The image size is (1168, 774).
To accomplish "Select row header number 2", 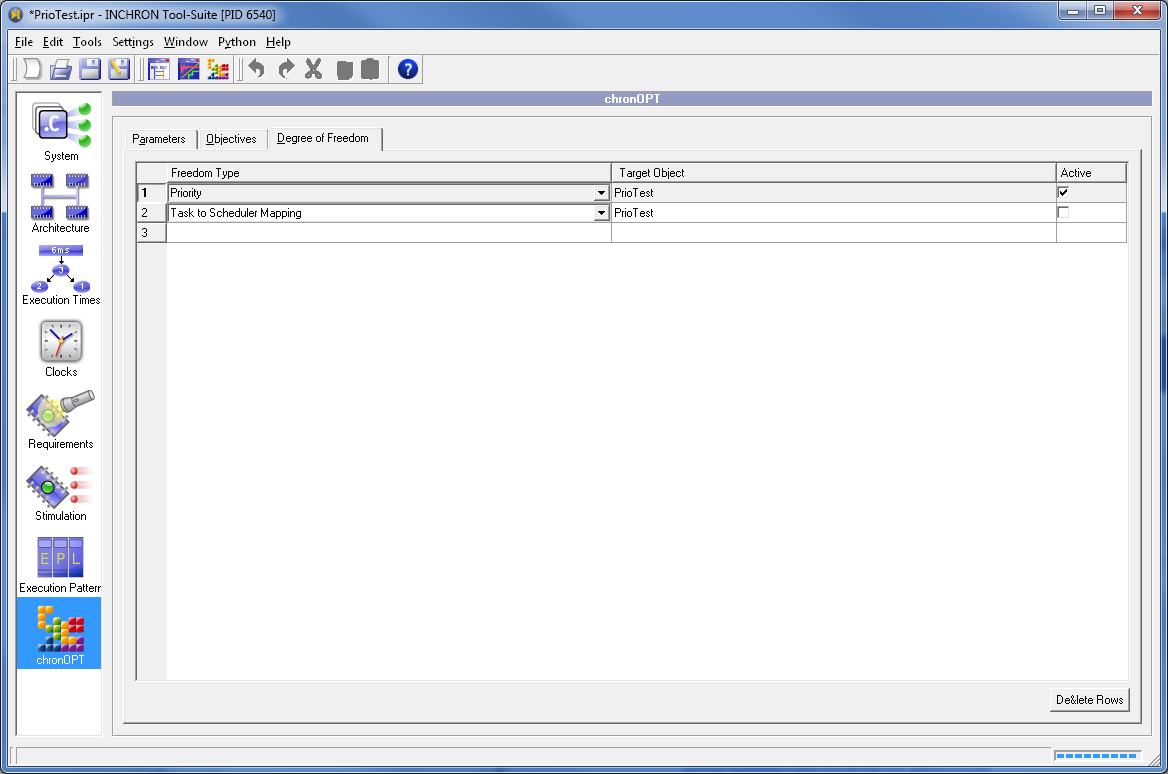I will point(151,213).
